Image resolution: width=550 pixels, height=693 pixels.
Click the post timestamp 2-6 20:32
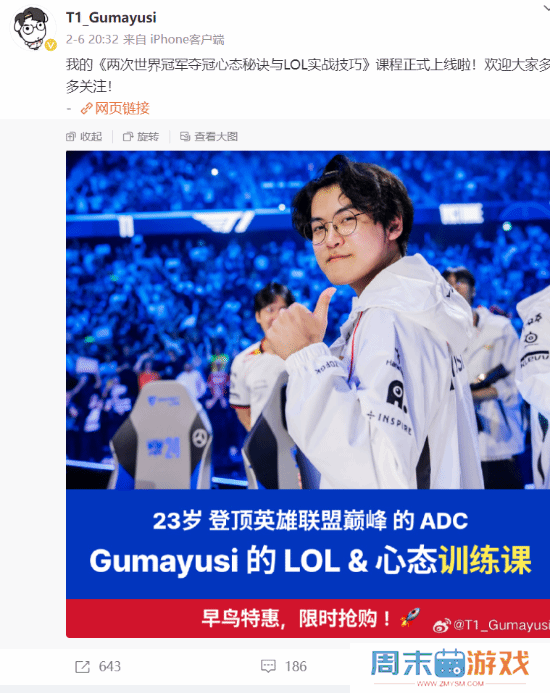[x=92, y=39]
